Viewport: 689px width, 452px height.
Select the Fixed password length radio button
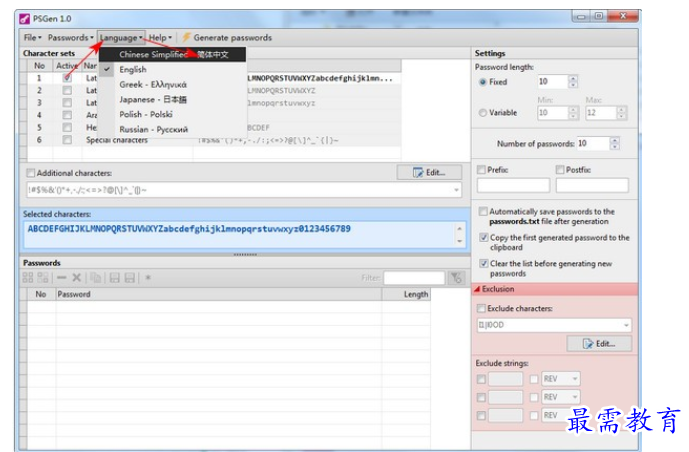pyautogui.click(x=483, y=82)
